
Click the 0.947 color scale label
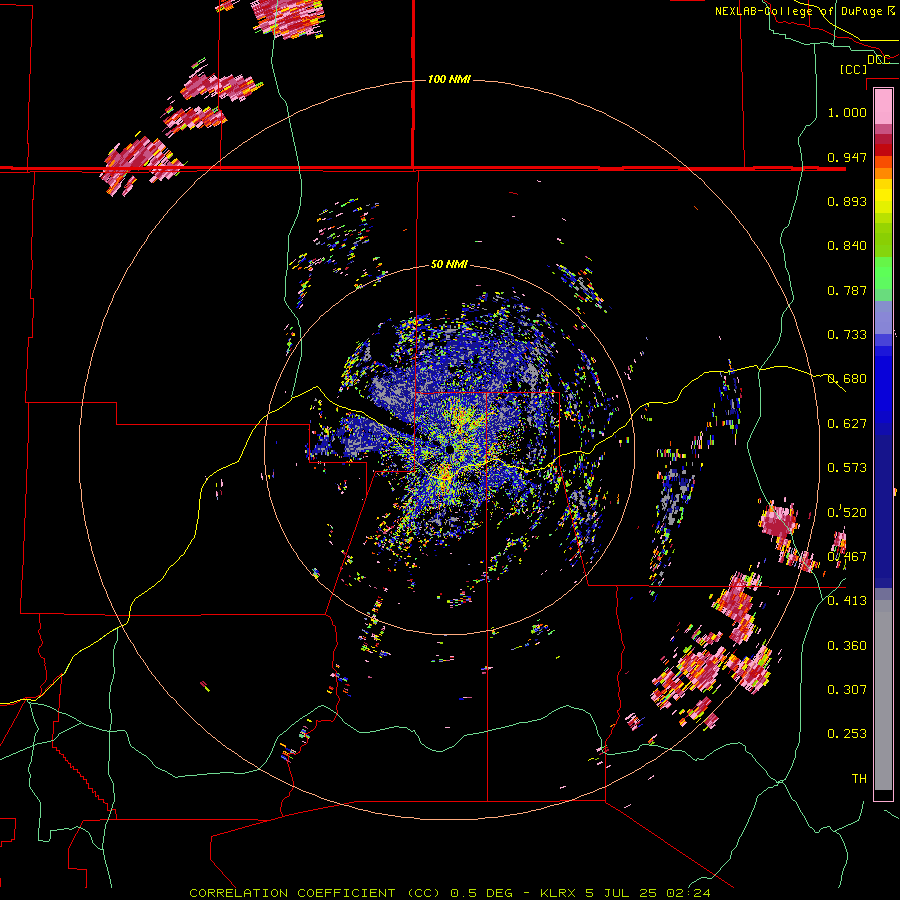click(847, 157)
